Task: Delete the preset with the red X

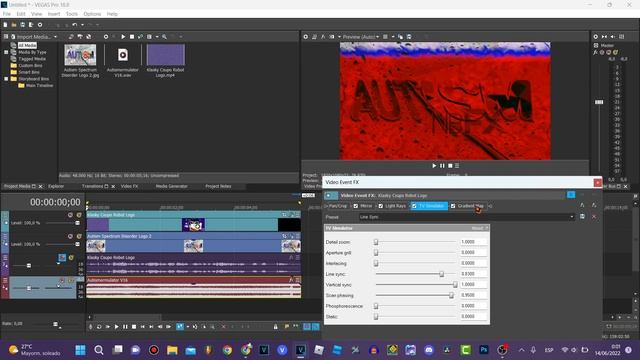Action: pos(594,217)
